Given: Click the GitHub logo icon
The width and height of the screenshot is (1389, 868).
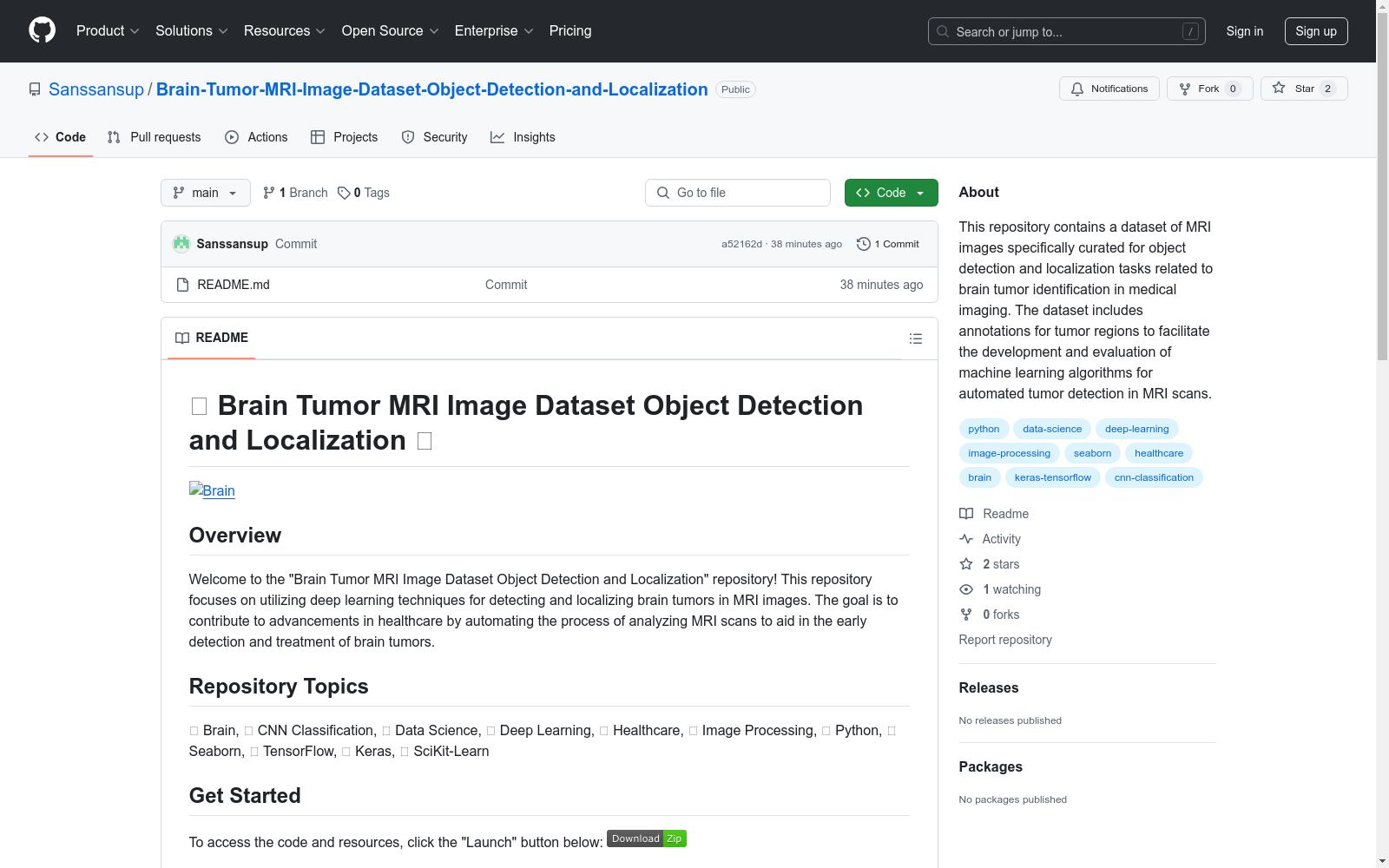Looking at the screenshot, I should point(42,30).
